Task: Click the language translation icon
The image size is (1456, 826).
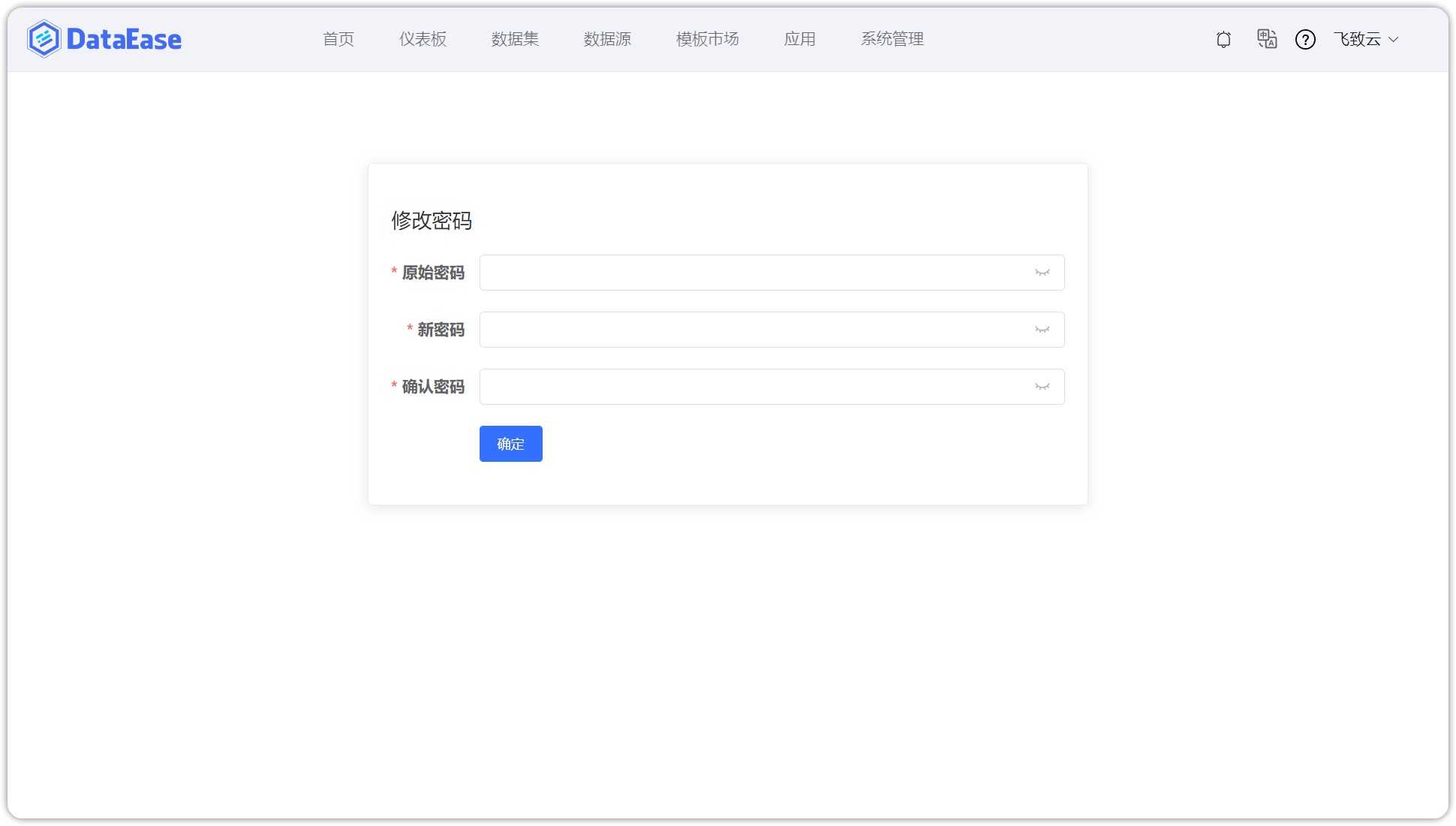Action: coord(1267,39)
